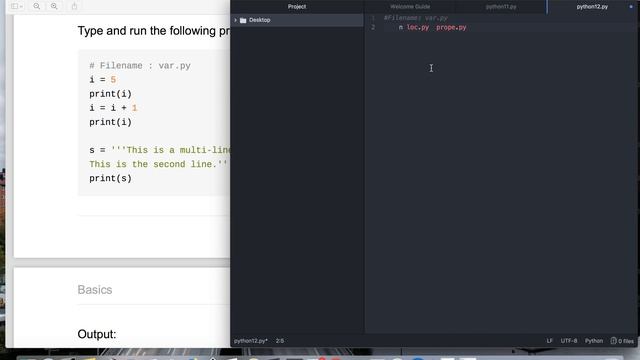Change the LF line ending in status bar
The height and width of the screenshot is (360, 640).
[549, 341]
